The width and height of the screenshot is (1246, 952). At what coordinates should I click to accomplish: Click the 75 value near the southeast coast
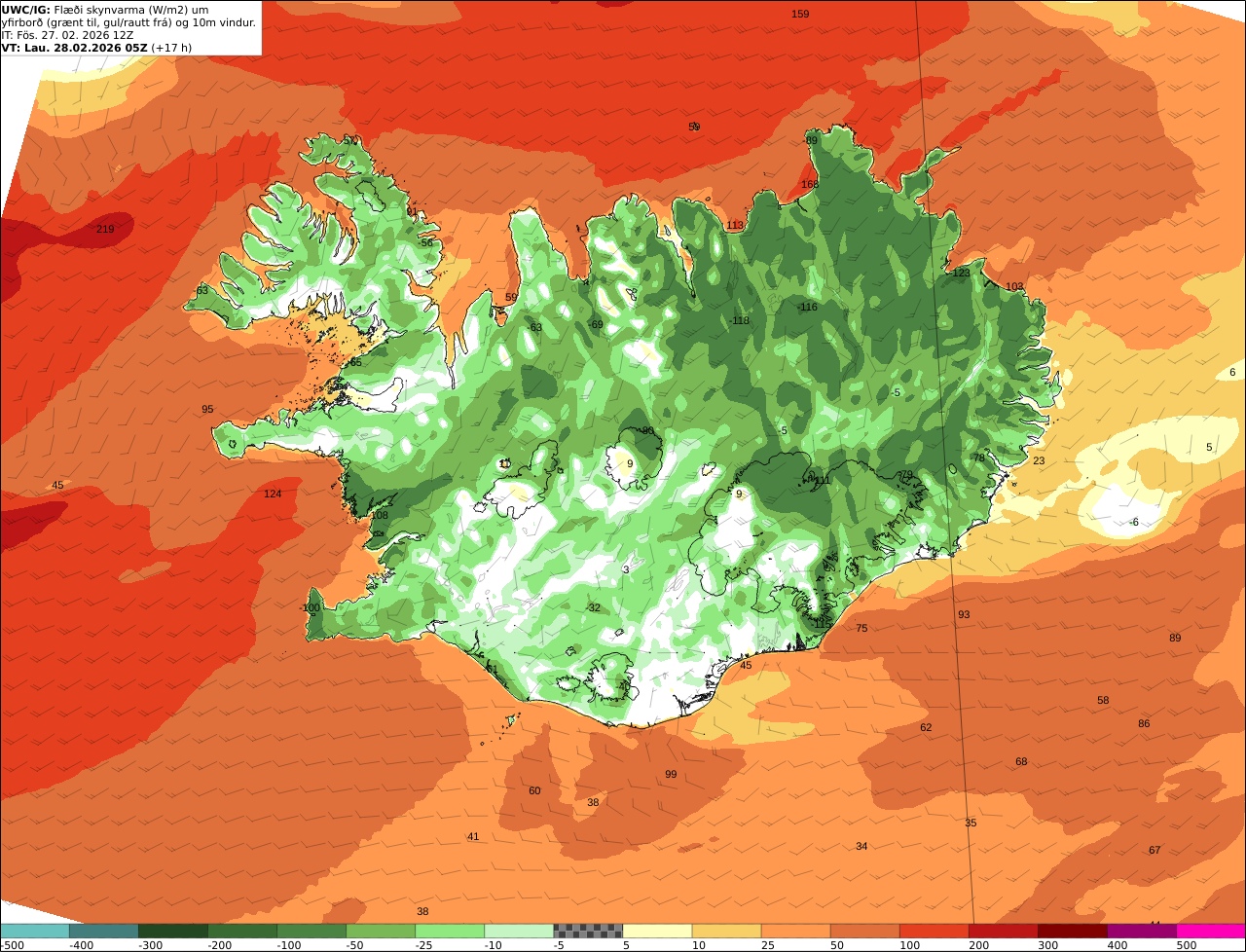(x=861, y=628)
